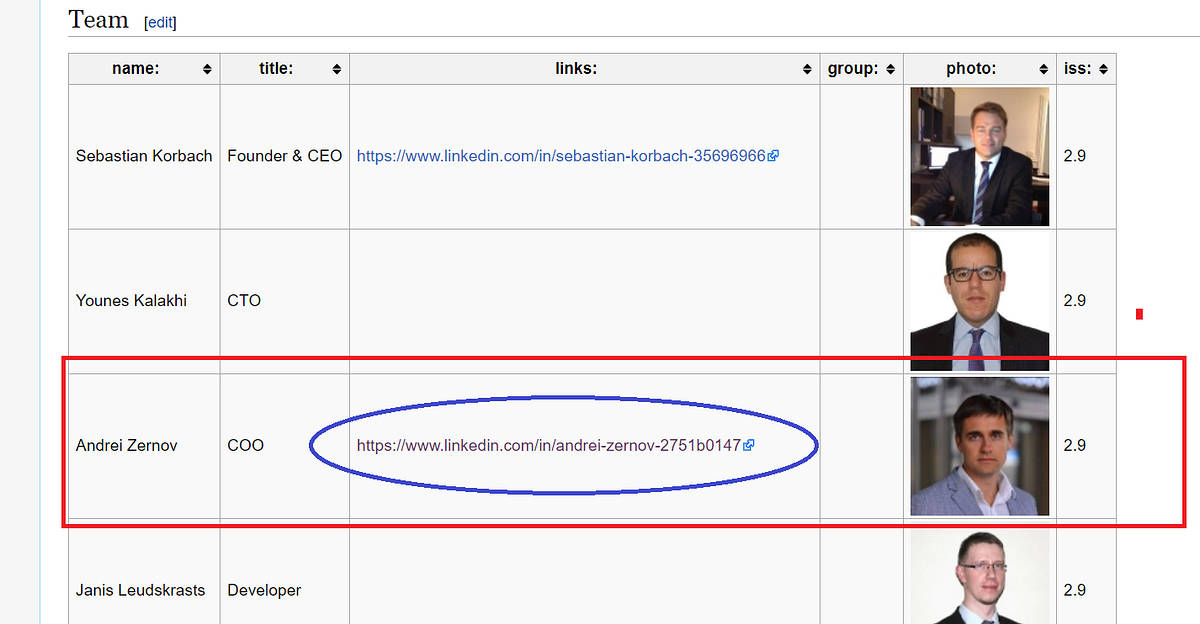
Task: Click the 'title:' column header text
Action: tap(277, 69)
